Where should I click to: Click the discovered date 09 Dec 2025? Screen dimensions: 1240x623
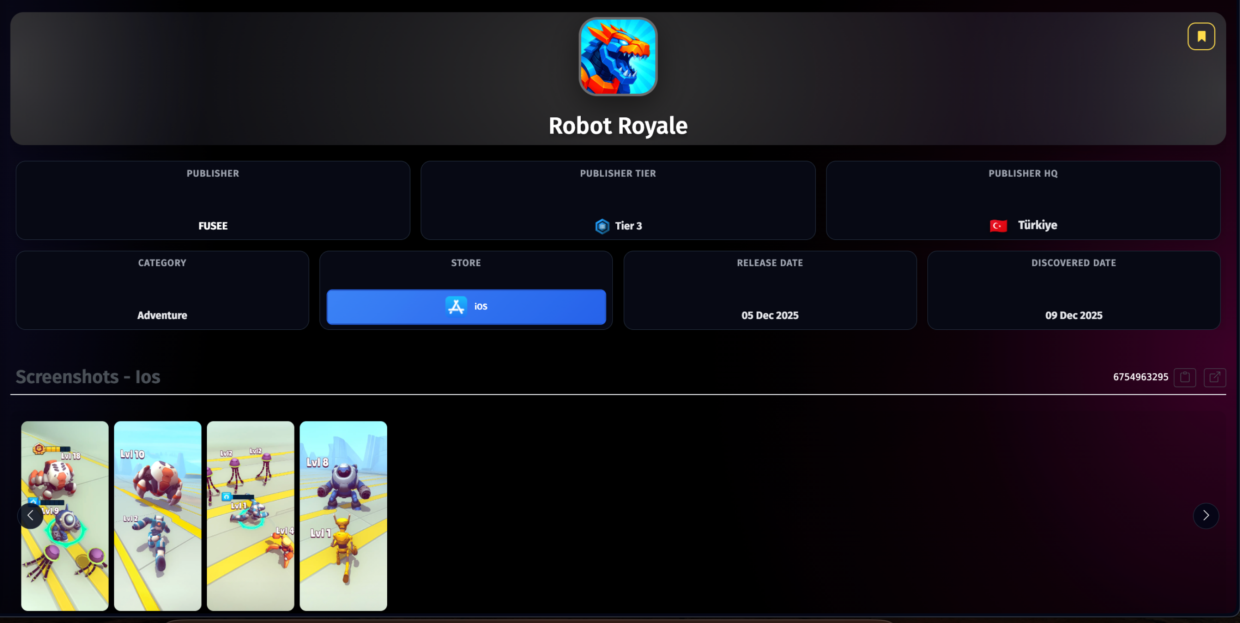pyautogui.click(x=1073, y=315)
